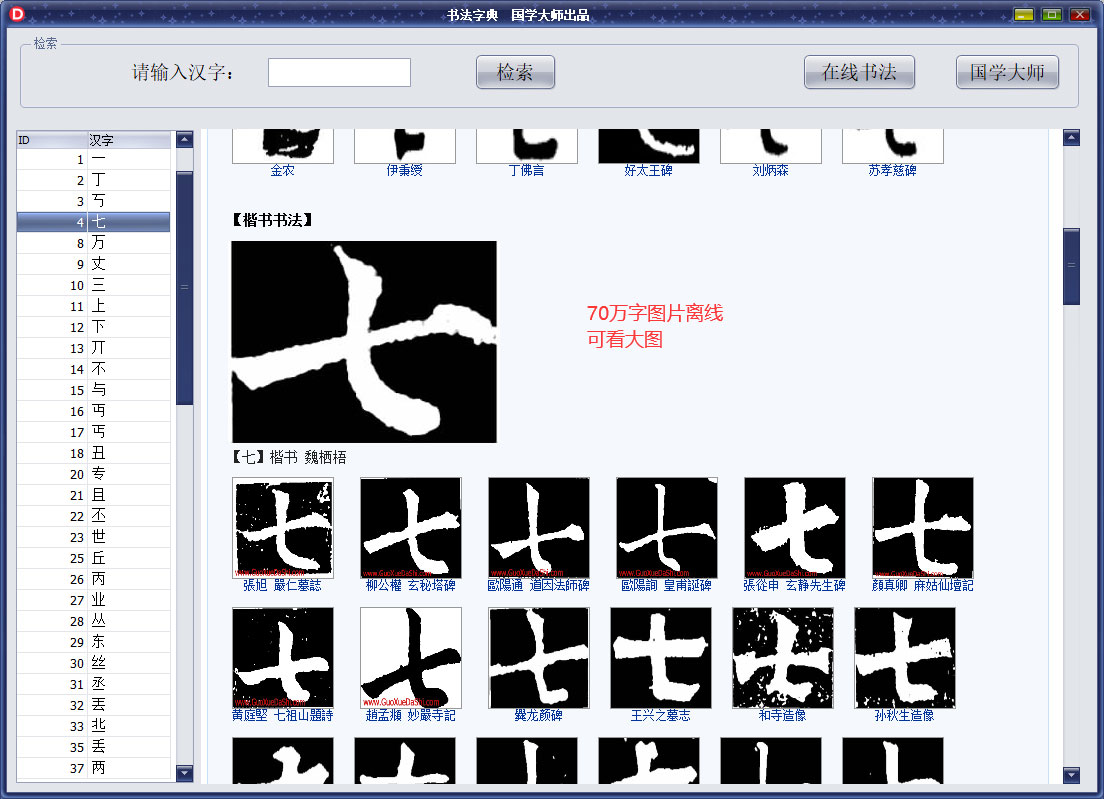Viewport: 1104px width, 799px height.
Task: Select row 25 character 丘
Action: click(94, 558)
